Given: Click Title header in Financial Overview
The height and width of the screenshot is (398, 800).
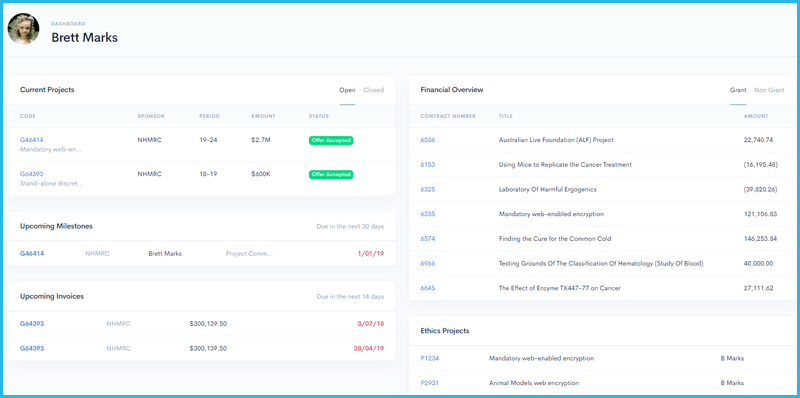Looking at the screenshot, I should (x=506, y=116).
